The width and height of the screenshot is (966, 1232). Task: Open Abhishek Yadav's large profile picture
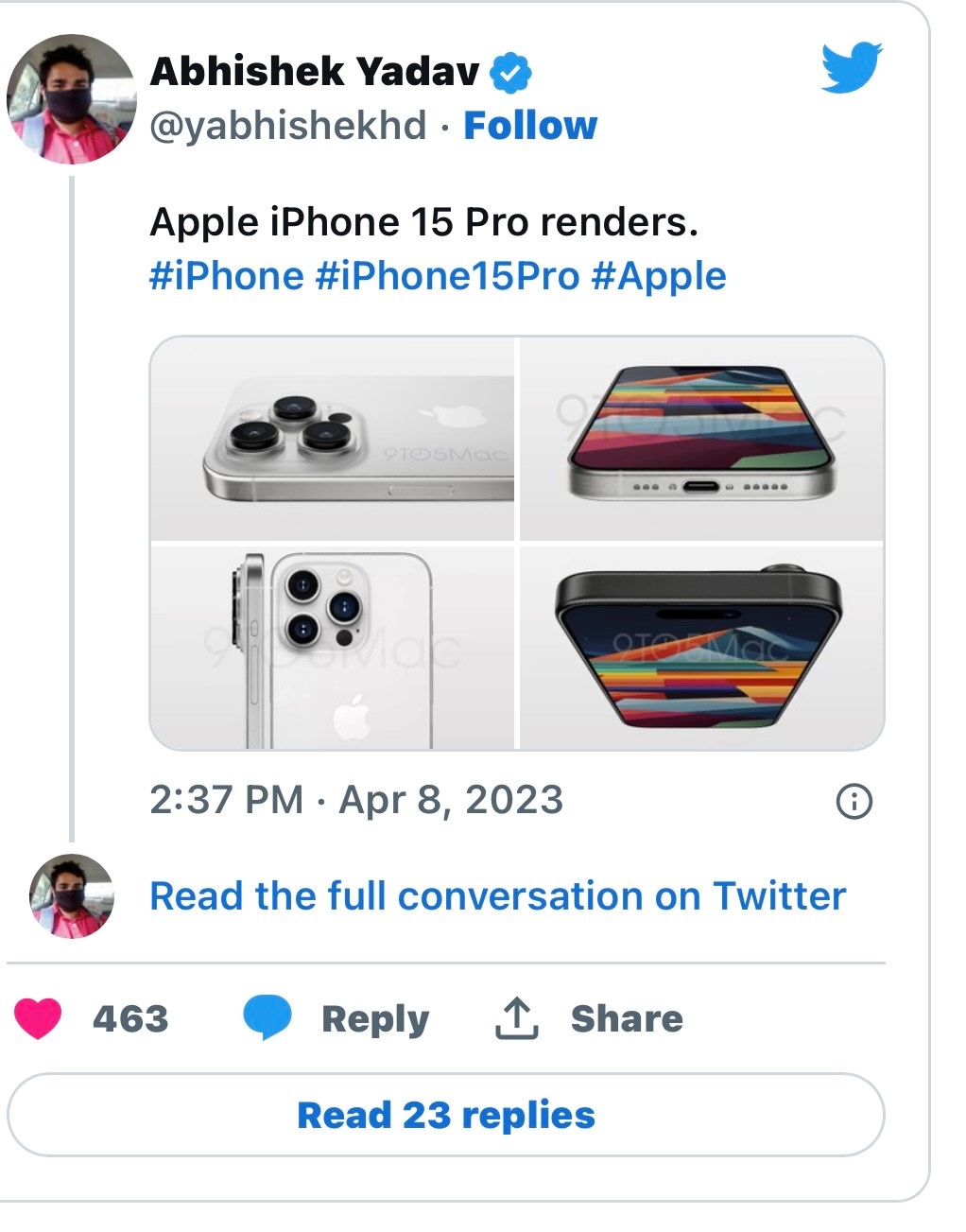pyautogui.click(x=72, y=99)
